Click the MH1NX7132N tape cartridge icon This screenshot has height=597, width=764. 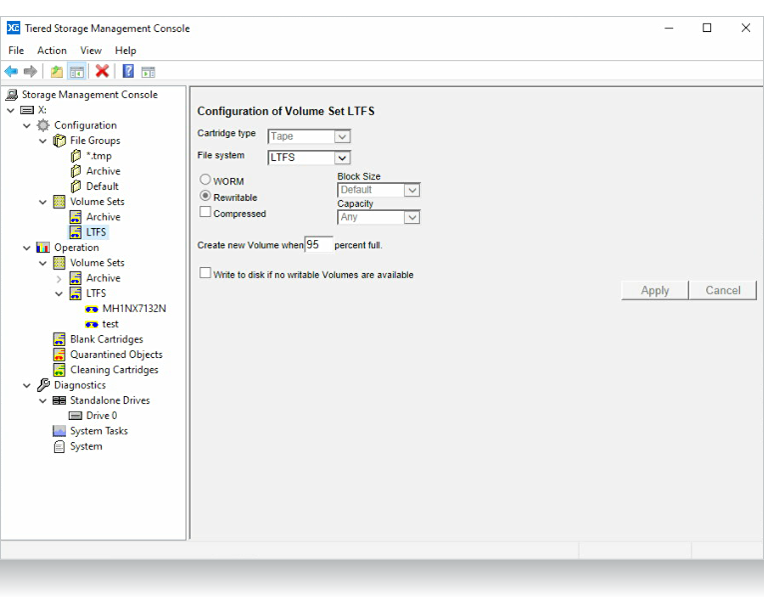coord(92,309)
